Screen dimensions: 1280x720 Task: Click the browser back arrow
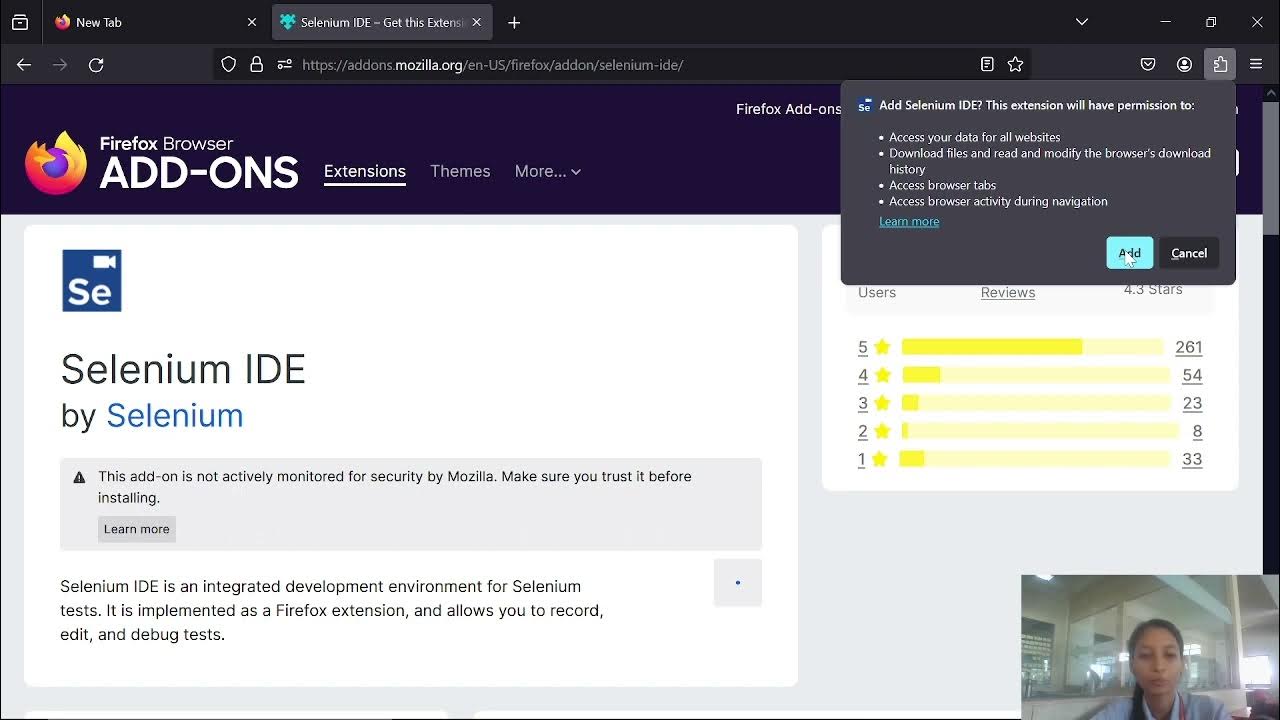coord(24,65)
